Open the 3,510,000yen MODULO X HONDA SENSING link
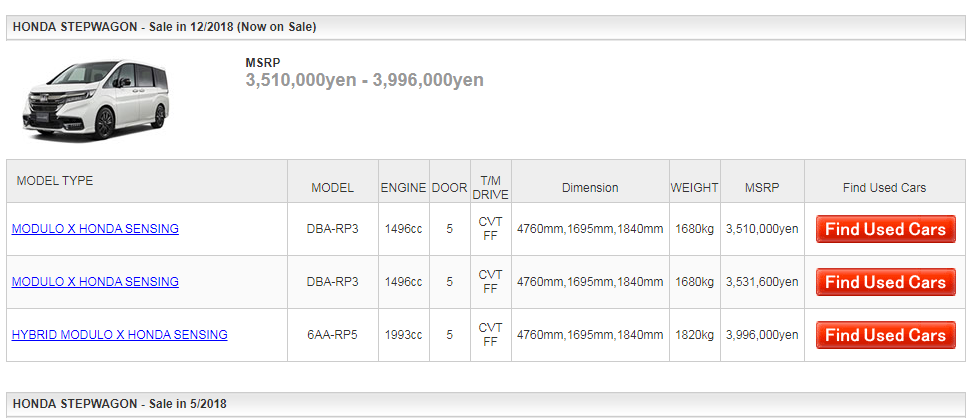Screen dimensions: 974x420 click(x=95, y=229)
